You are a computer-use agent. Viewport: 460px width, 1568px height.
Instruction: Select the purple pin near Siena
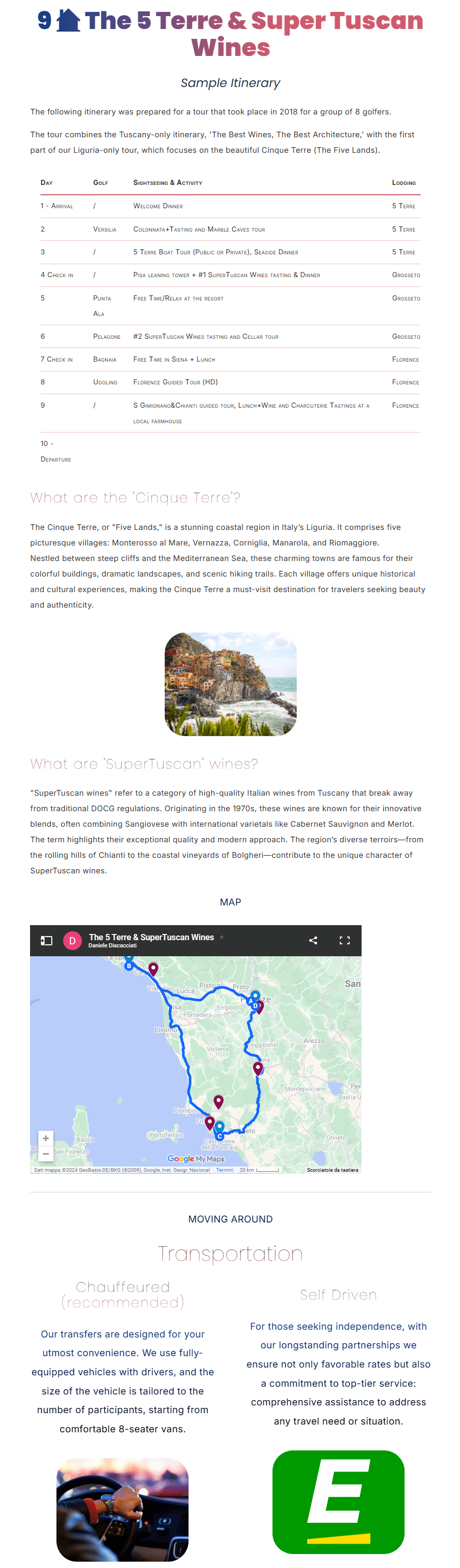tap(258, 1067)
